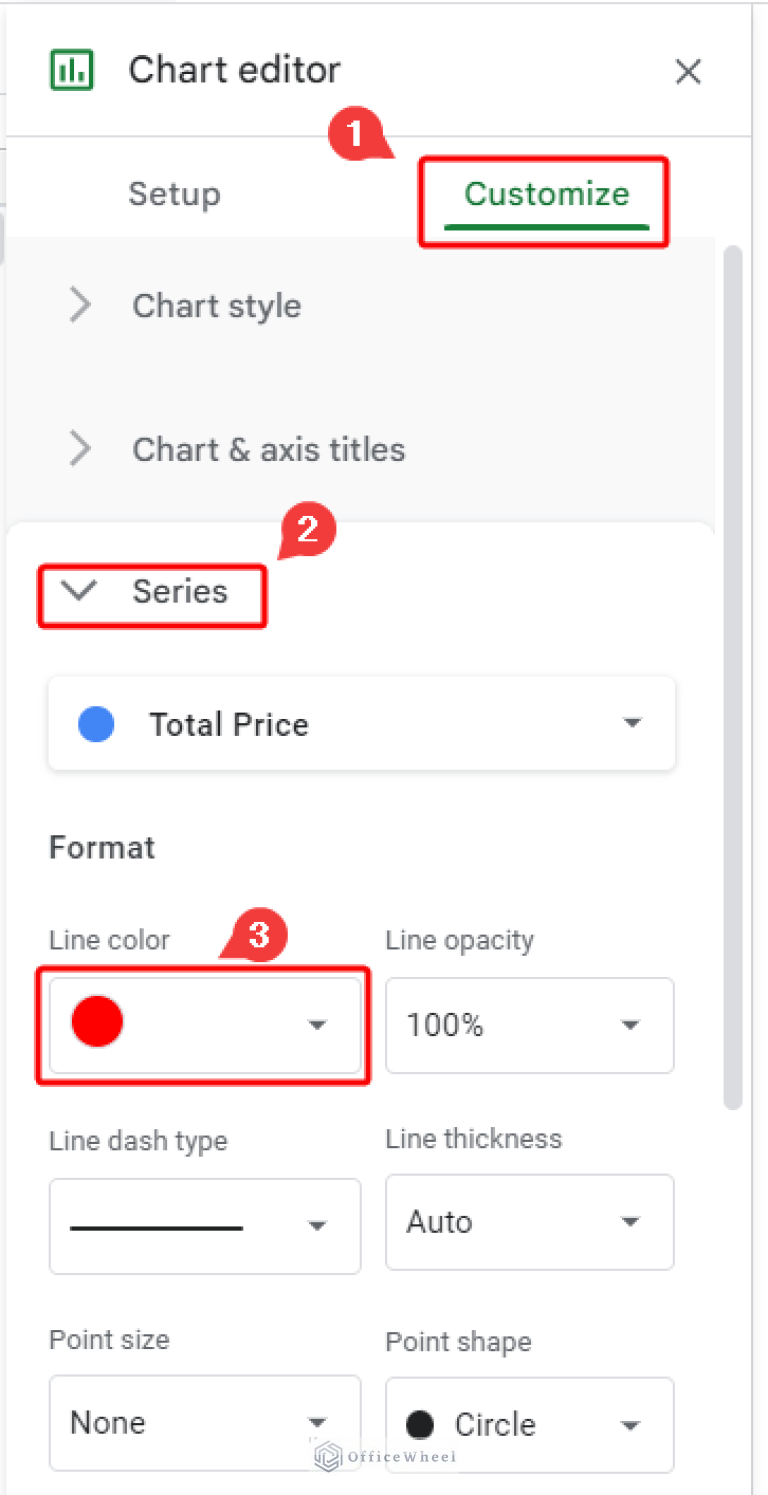Switch to the Setup tab

coord(174,194)
